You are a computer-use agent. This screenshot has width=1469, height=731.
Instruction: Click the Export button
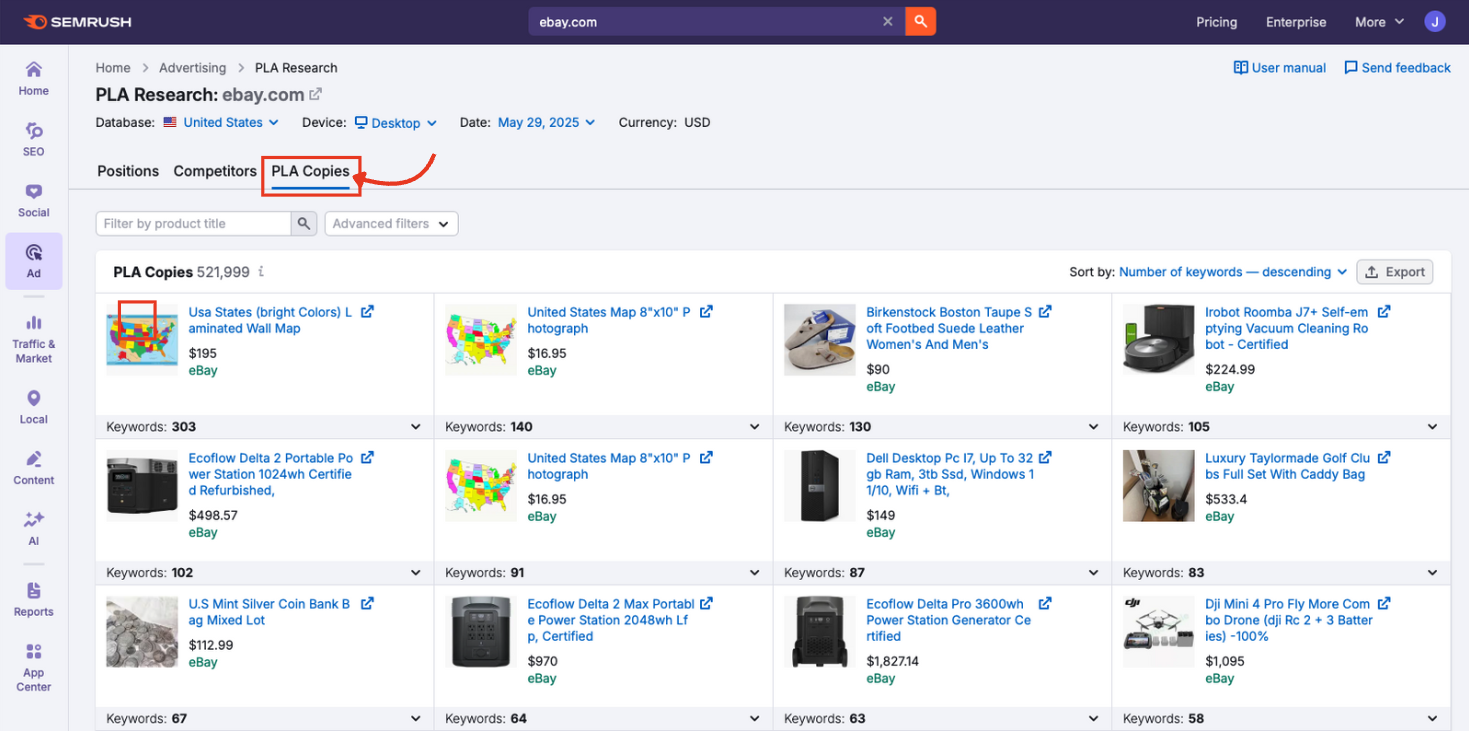pyautogui.click(x=1395, y=271)
